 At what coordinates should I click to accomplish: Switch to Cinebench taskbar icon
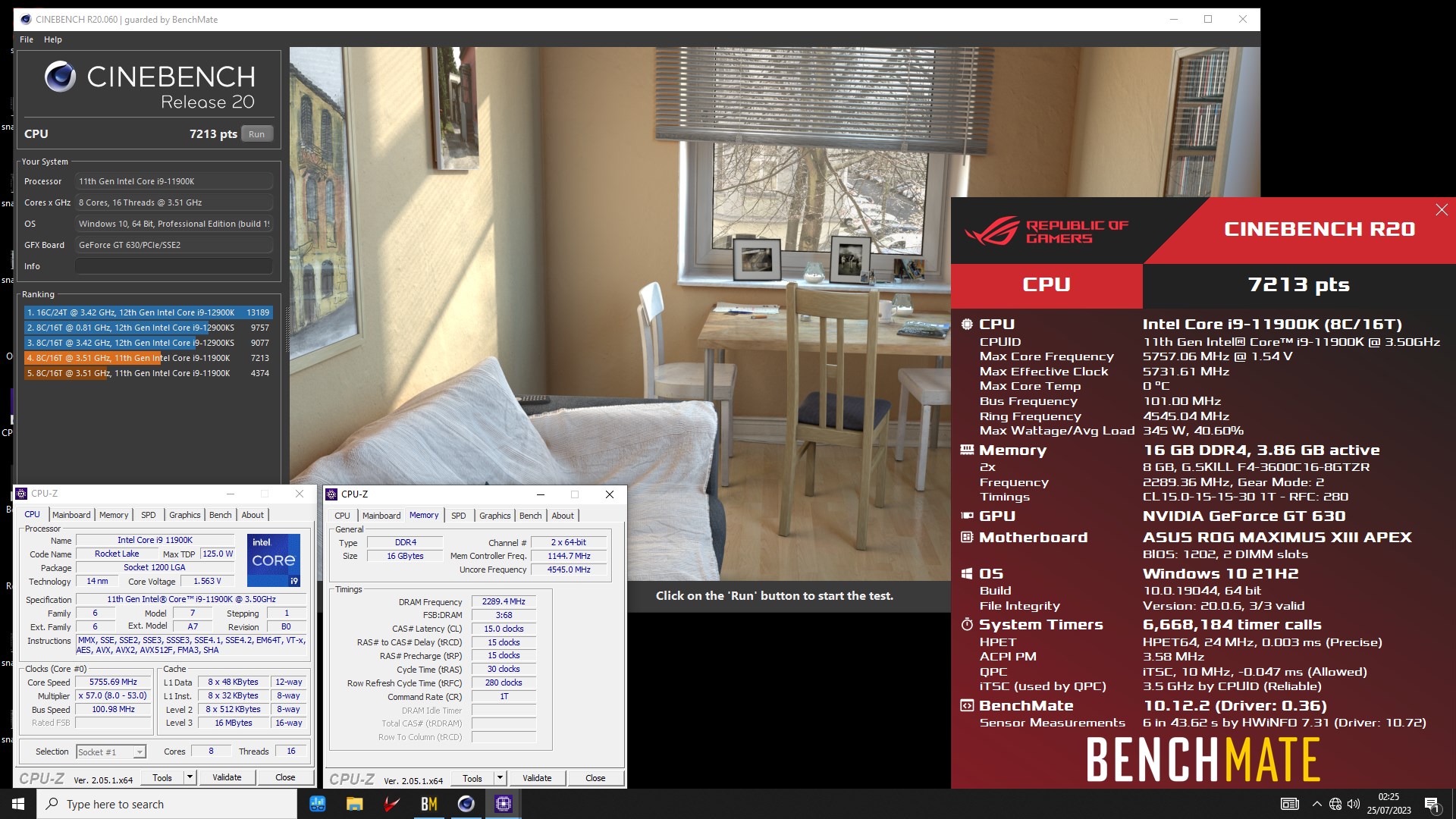466,804
